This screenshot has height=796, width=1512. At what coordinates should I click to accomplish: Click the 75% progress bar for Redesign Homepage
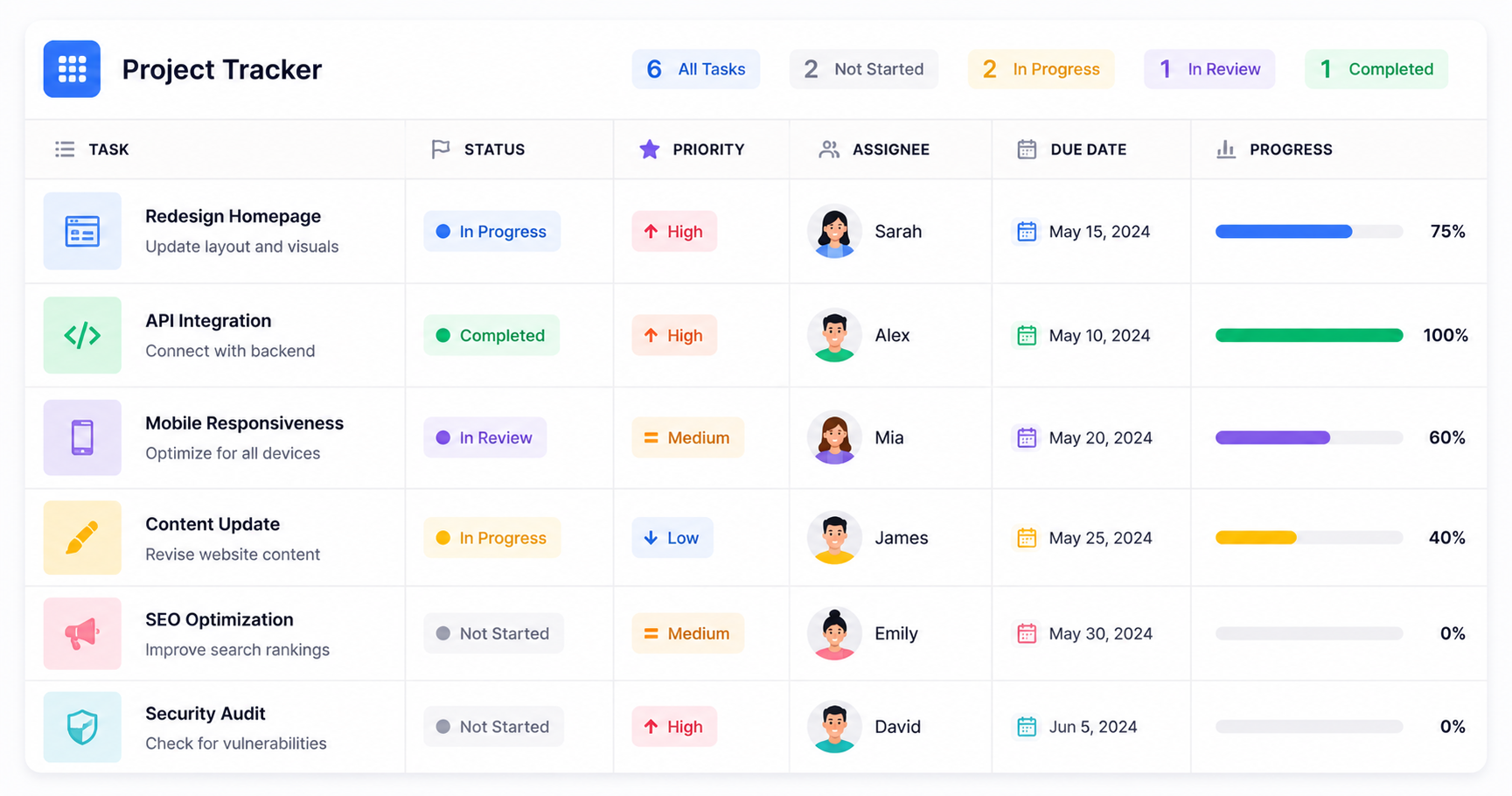point(1309,232)
